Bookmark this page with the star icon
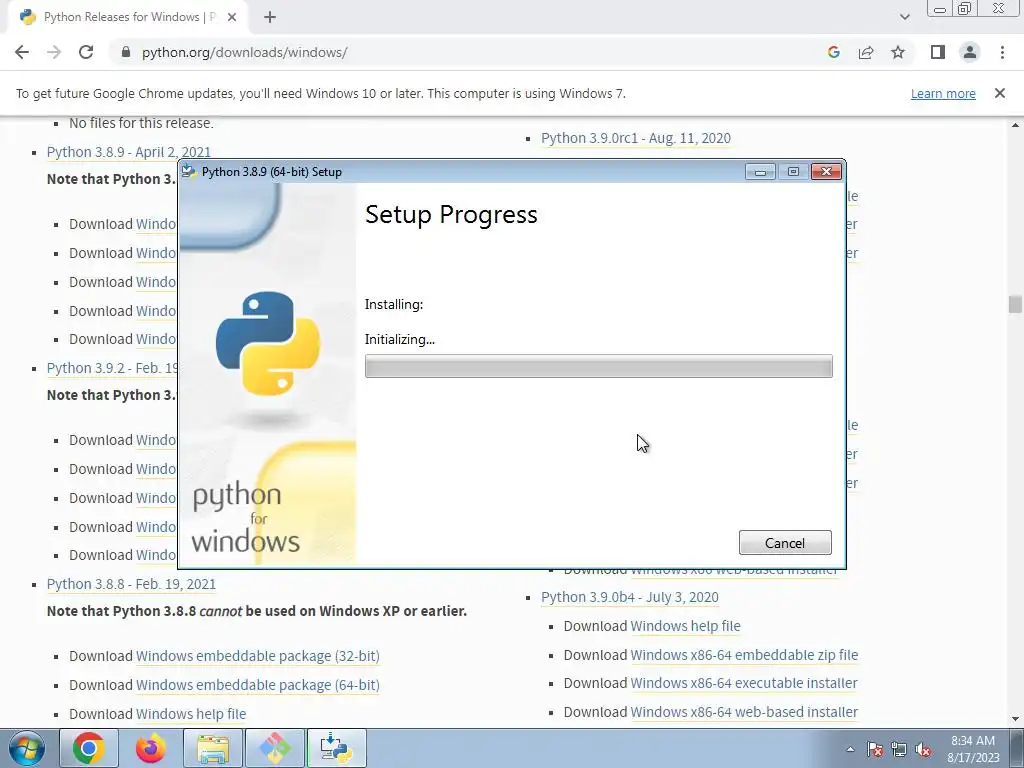 click(898, 52)
